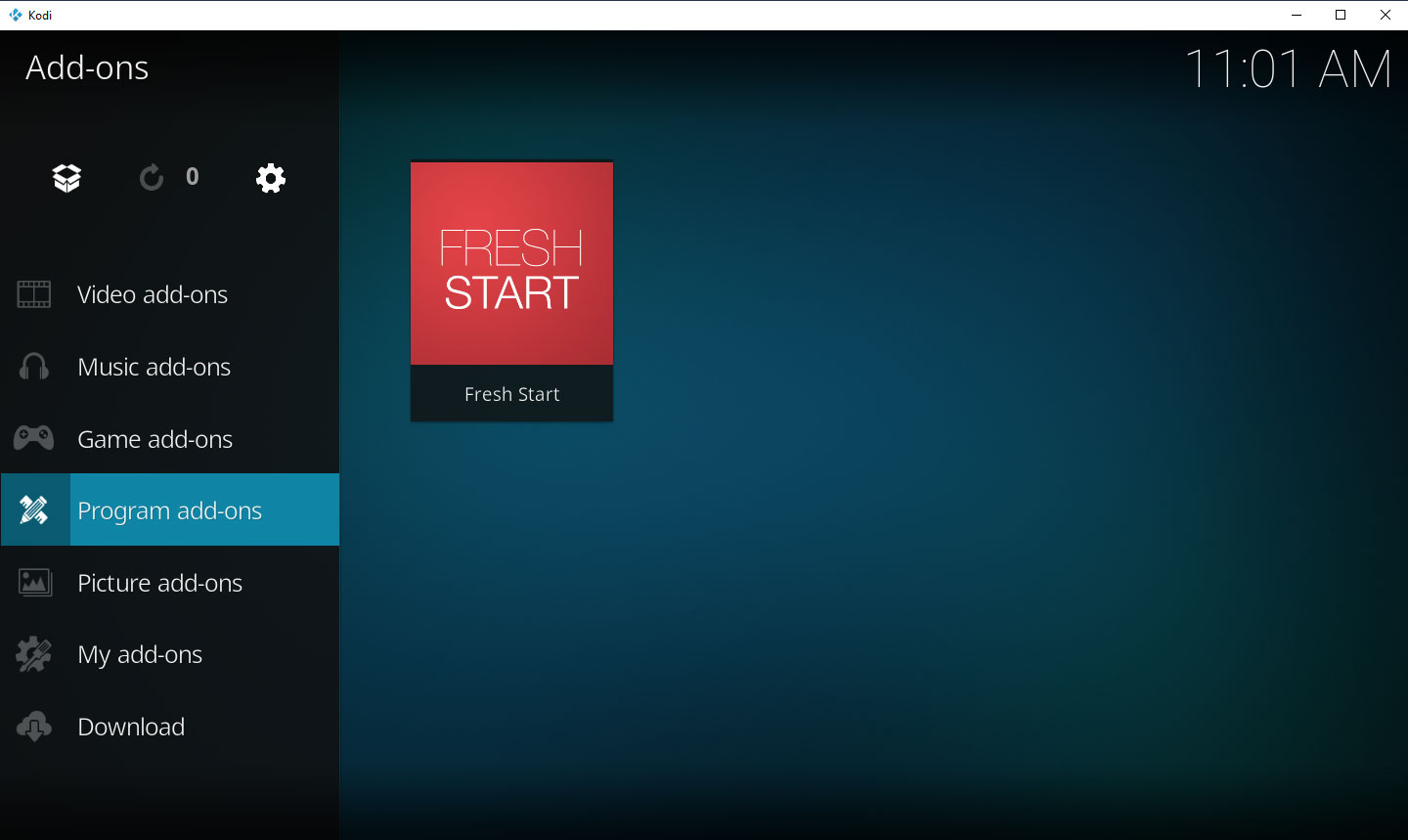The height and width of the screenshot is (840, 1408).
Task: Go to the Download section
Action: point(130,727)
